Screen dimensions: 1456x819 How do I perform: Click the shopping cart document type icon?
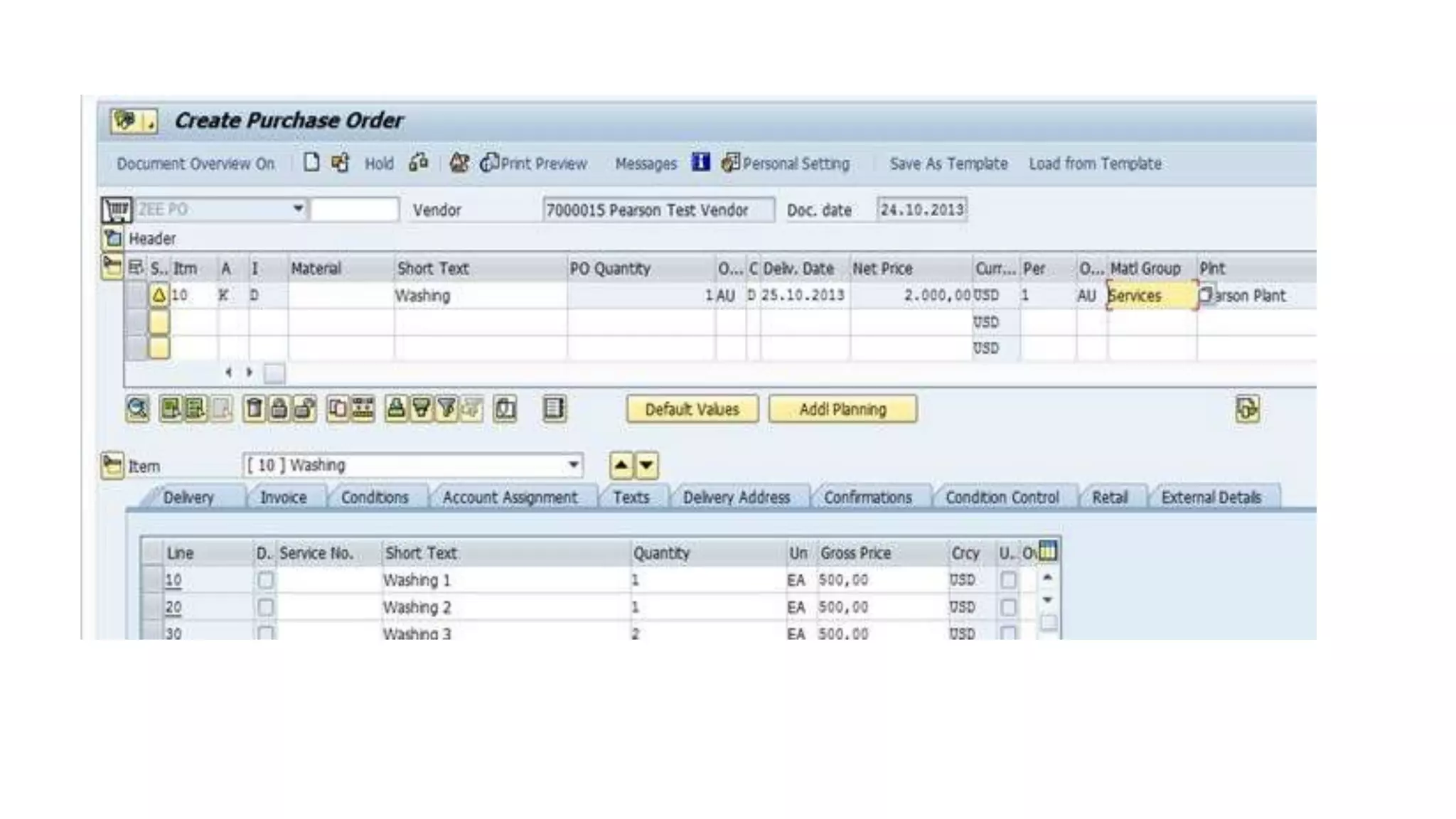click(x=116, y=210)
